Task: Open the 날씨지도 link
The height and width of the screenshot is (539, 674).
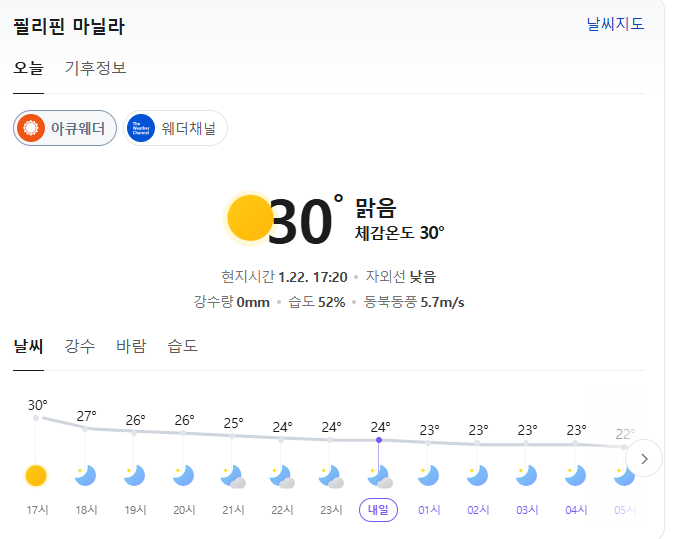Action: tap(615, 24)
